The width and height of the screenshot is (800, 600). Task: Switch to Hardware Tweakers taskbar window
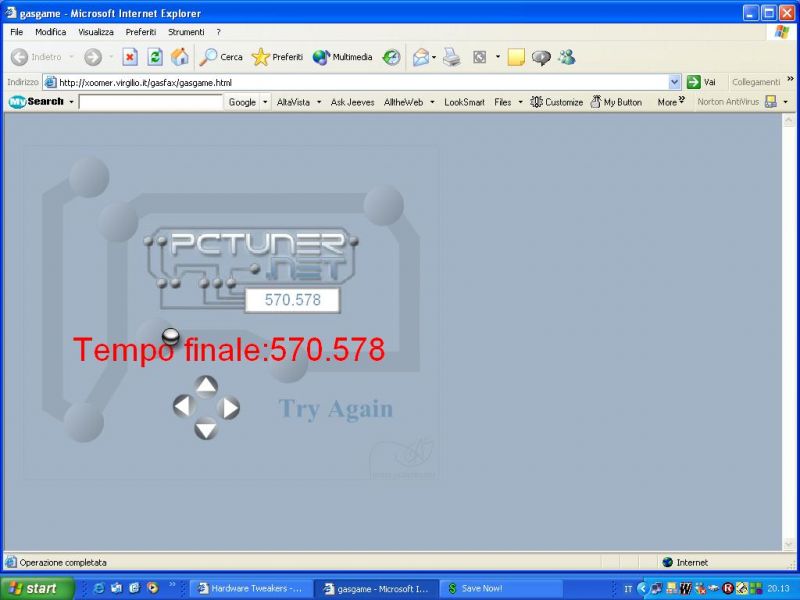coord(250,588)
